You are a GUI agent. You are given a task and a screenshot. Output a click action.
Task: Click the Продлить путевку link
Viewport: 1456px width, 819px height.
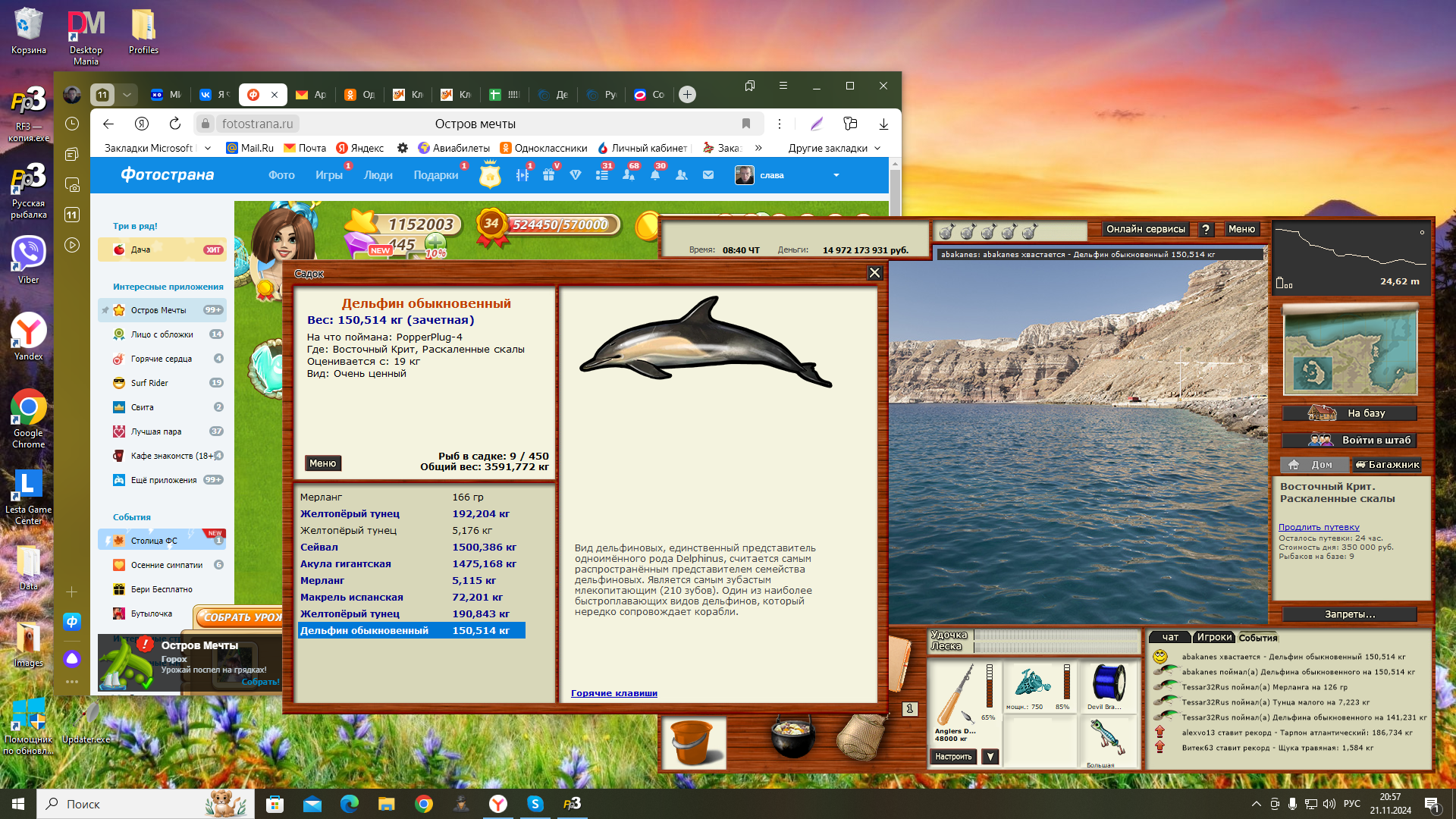[1319, 527]
